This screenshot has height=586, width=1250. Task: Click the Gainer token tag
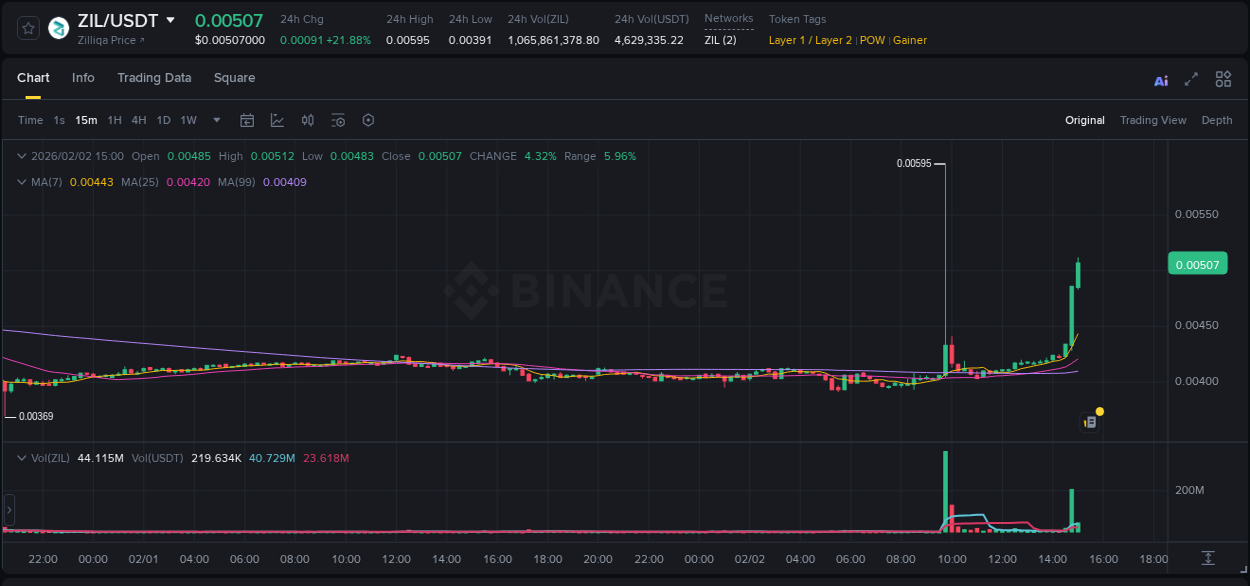tap(910, 40)
